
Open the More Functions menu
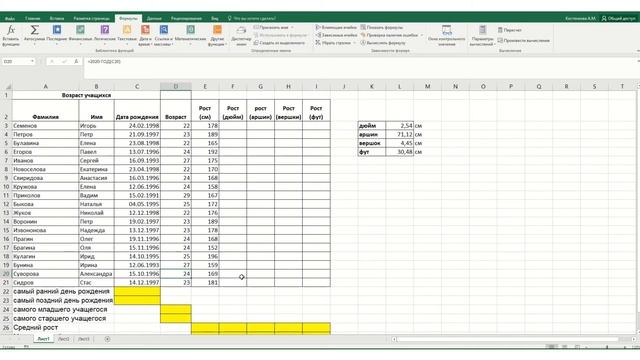[x=217, y=35]
